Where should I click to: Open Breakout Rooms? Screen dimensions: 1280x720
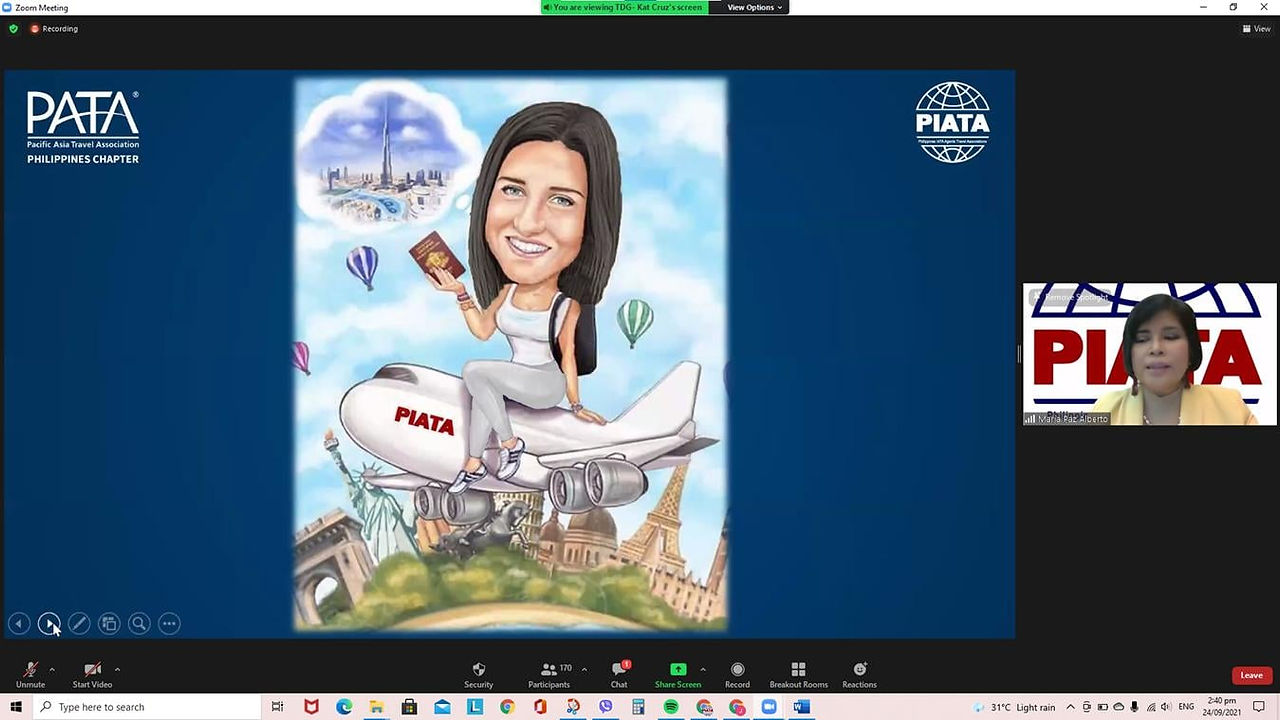798,675
